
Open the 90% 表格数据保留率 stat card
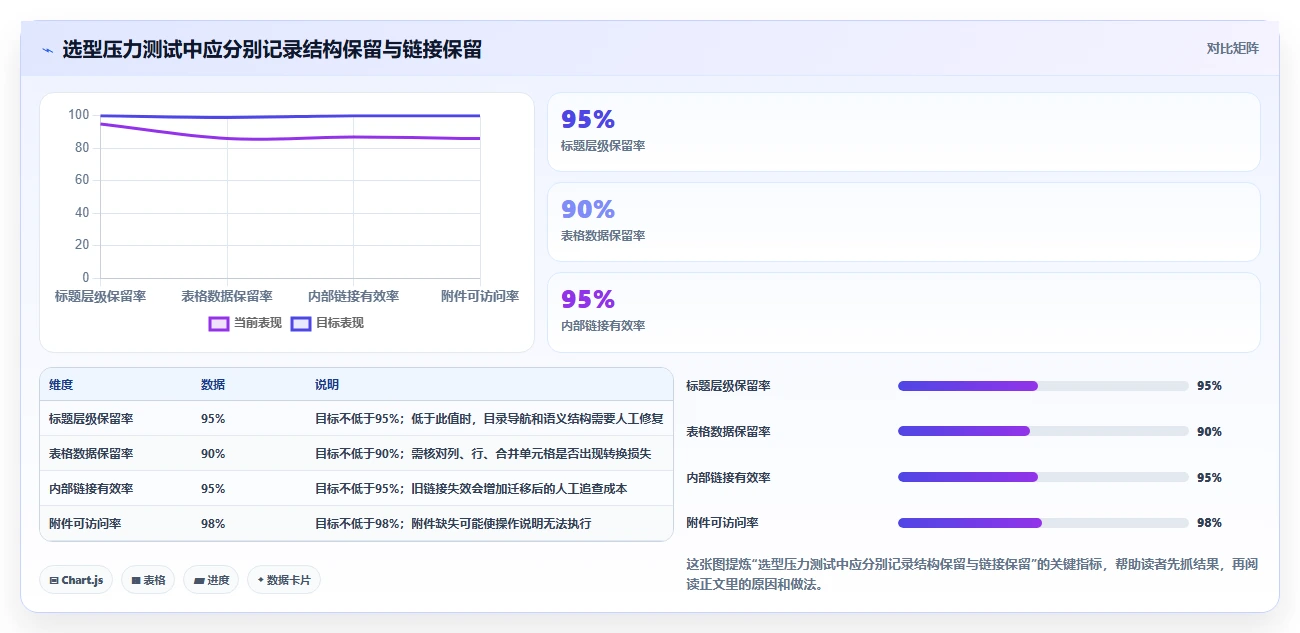coord(903,222)
